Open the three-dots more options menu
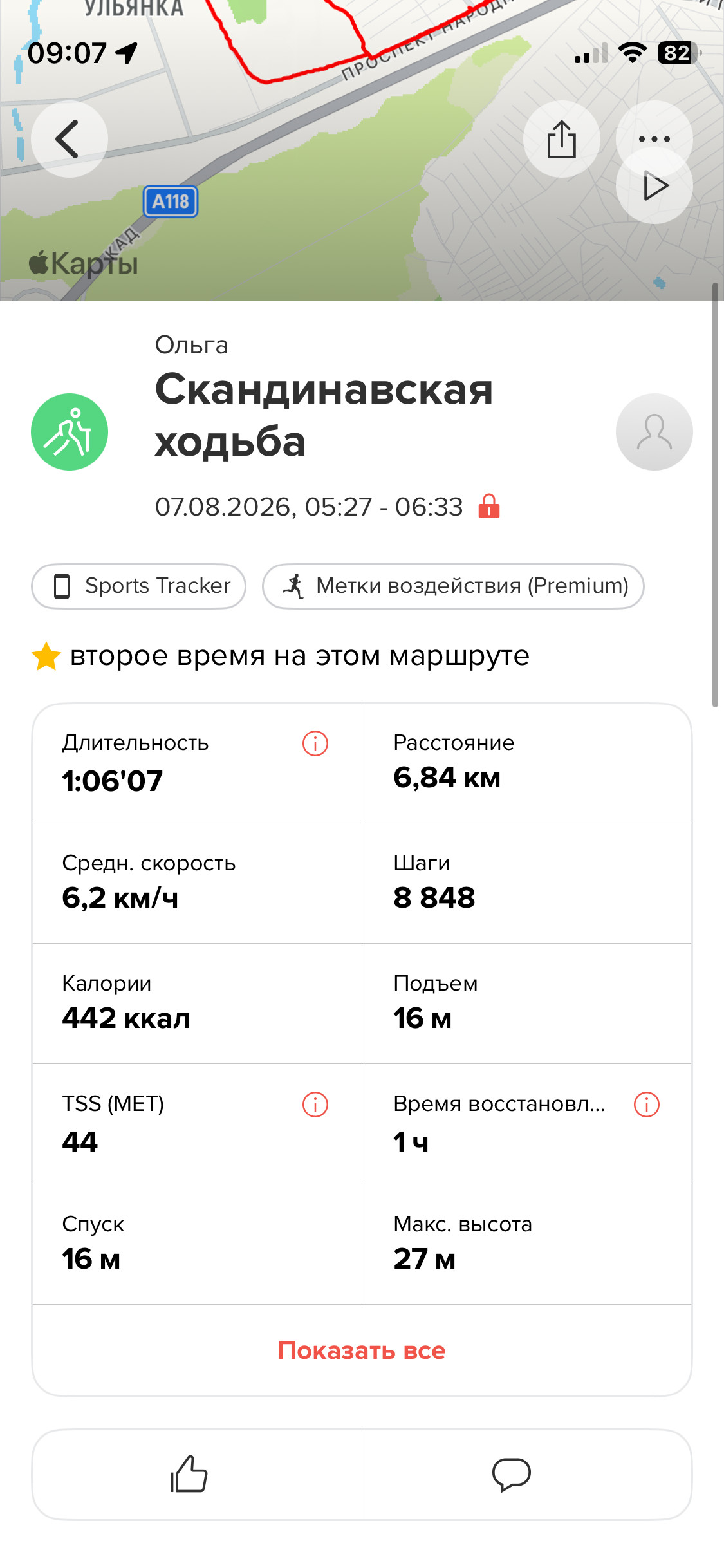 [654, 138]
